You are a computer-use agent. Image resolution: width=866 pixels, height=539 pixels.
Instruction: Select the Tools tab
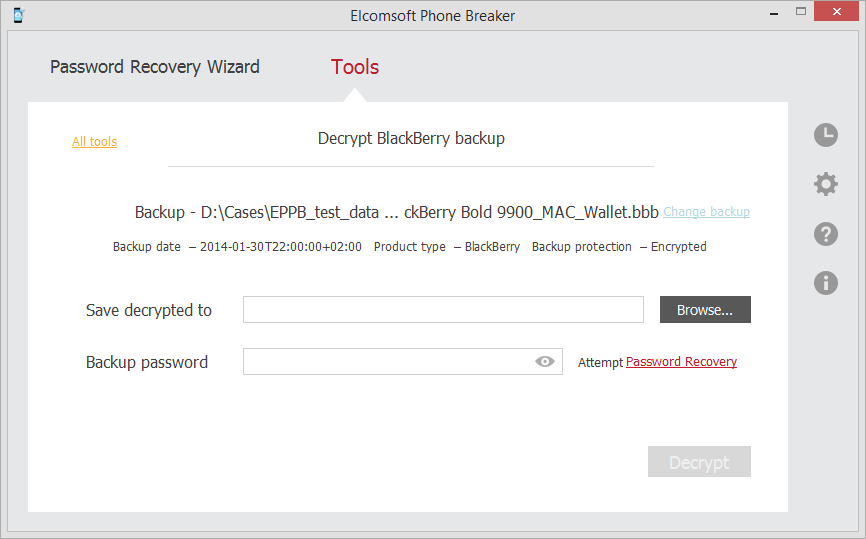tap(355, 68)
